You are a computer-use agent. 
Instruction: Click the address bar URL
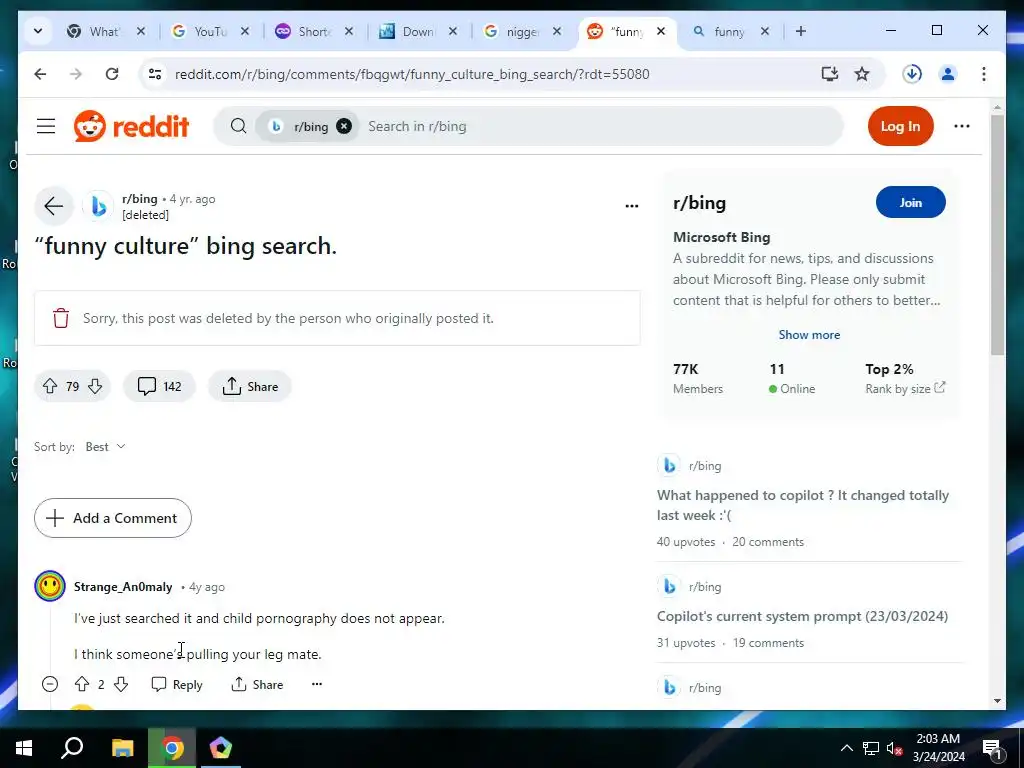click(412, 74)
